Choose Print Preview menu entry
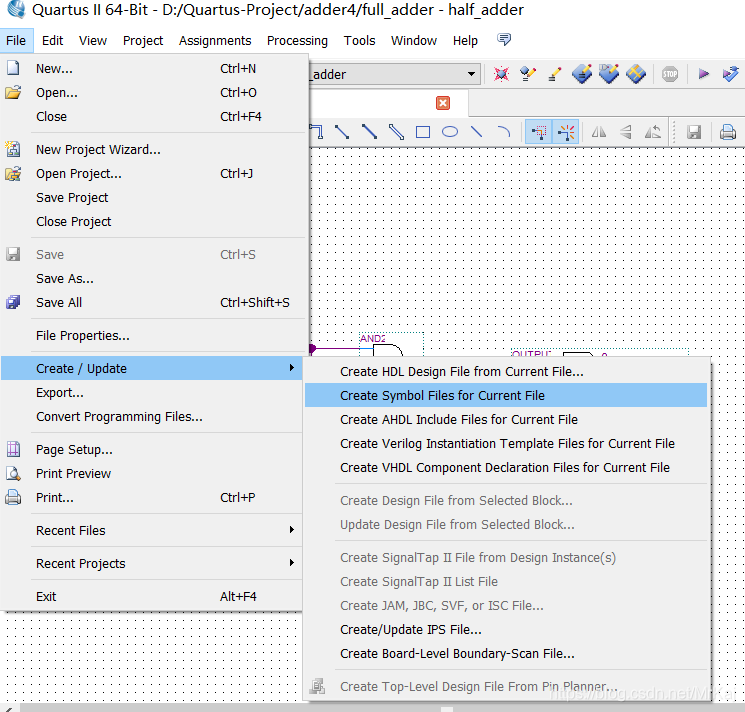Screen dimensions: 745x712 [152, 474]
